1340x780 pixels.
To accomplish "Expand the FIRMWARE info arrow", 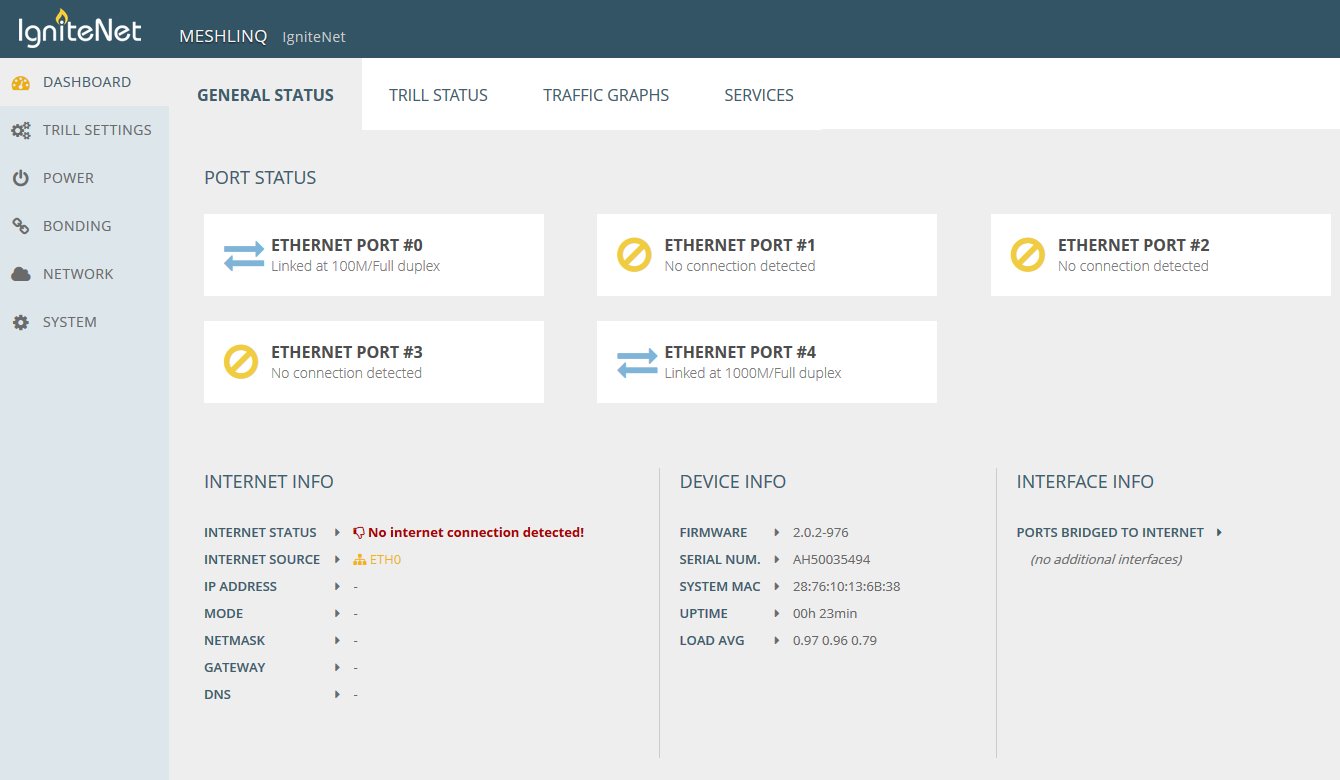I will pyautogui.click(x=779, y=532).
